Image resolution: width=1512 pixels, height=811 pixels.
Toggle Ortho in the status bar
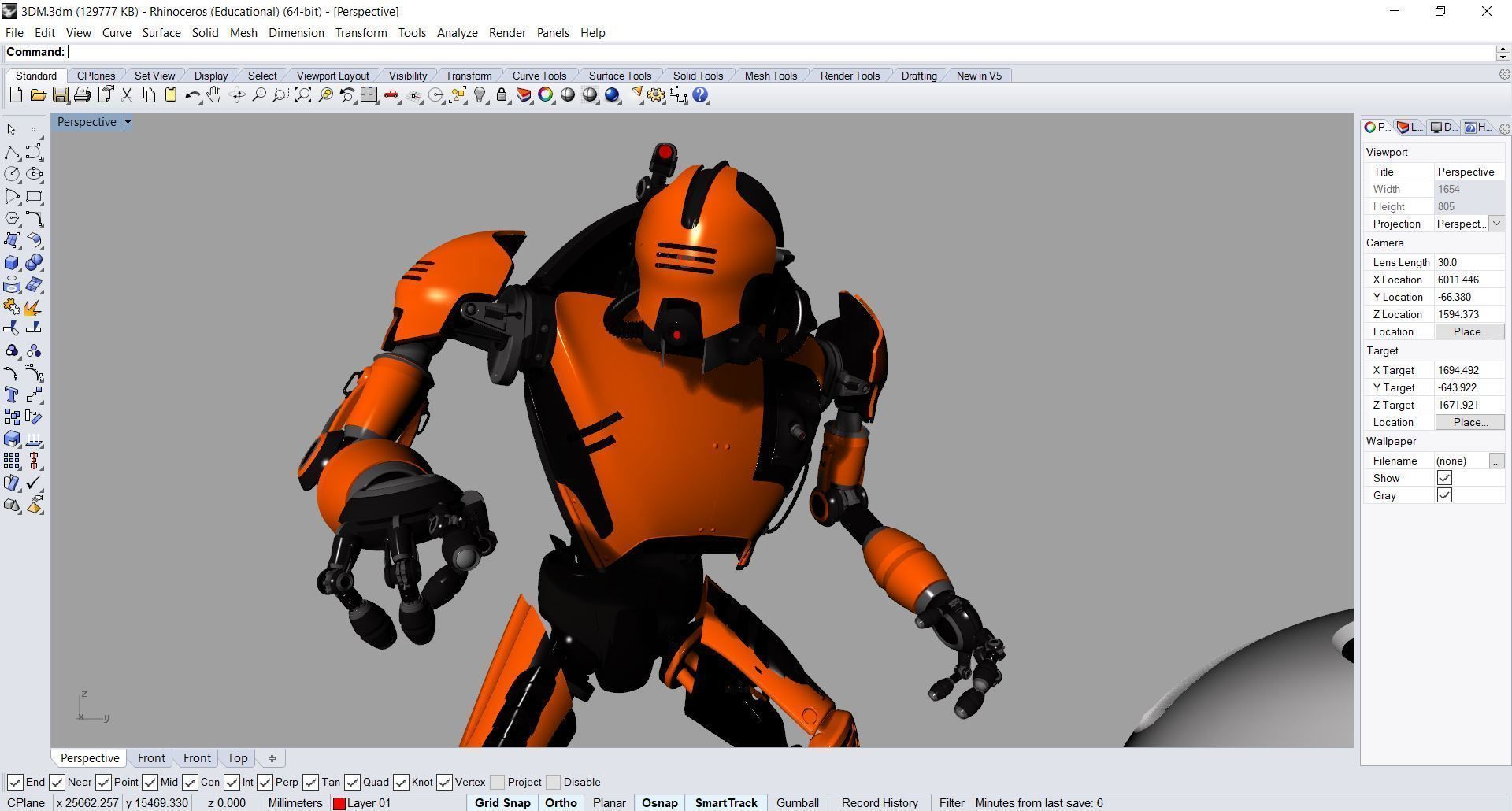[x=561, y=803]
